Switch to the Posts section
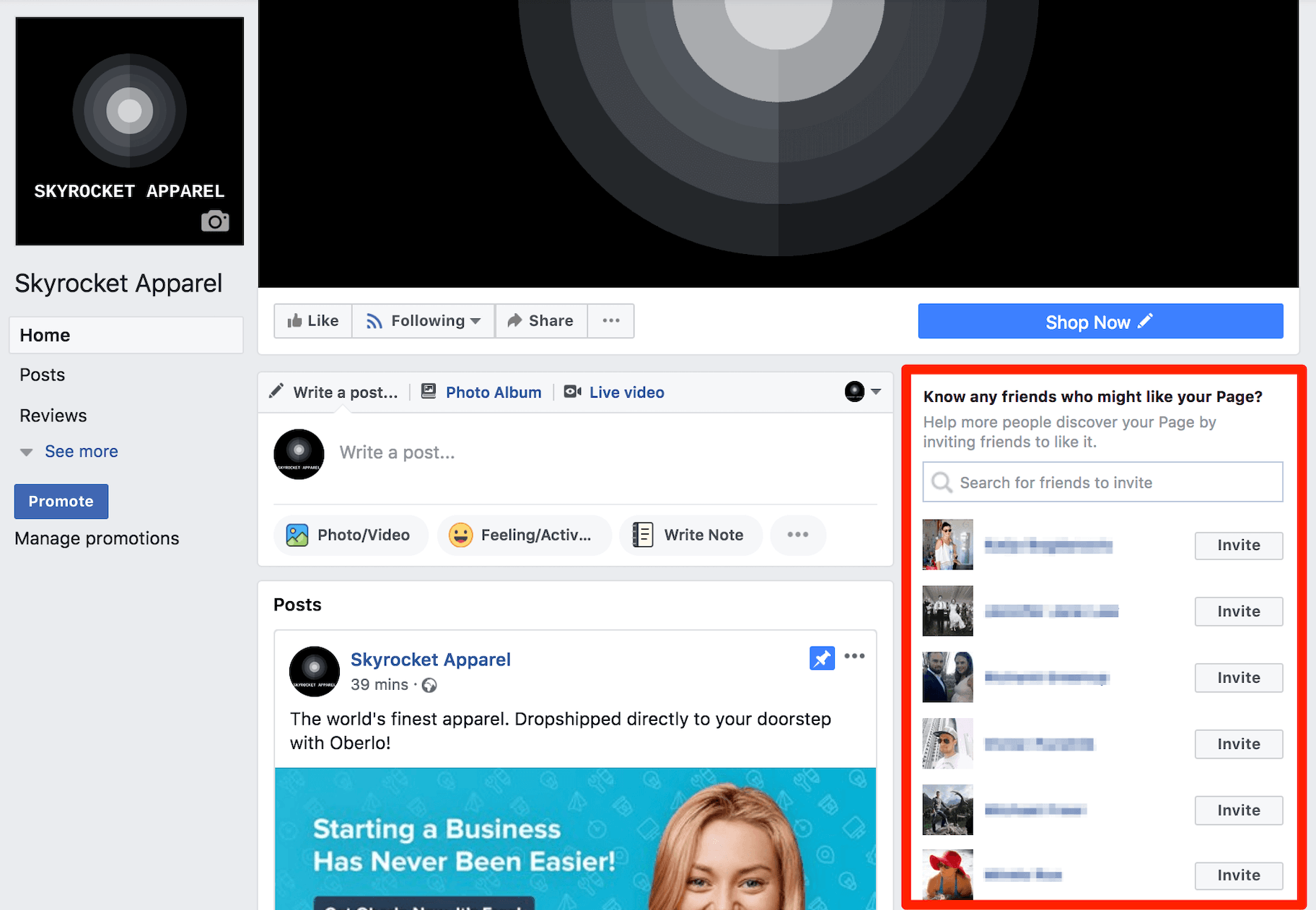The image size is (1316, 910). (x=41, y=375)
